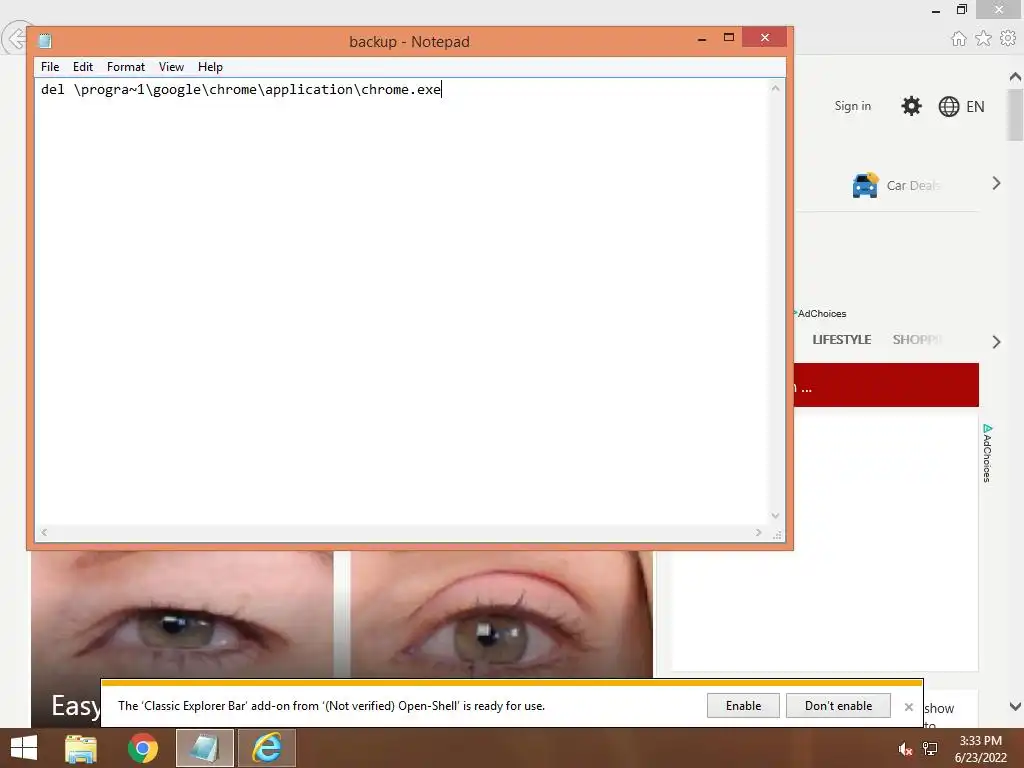
Task: Open File Explorer from the taskbar
Action: coord(81,748)
